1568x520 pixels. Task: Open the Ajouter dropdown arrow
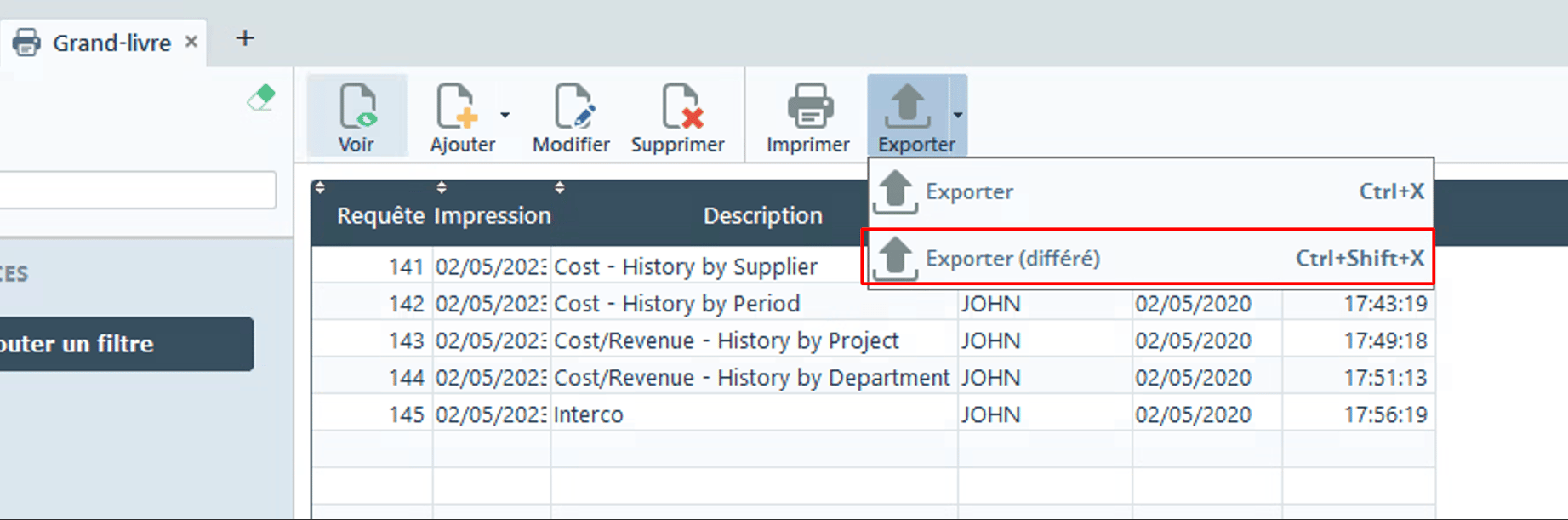tap(505, 115)
